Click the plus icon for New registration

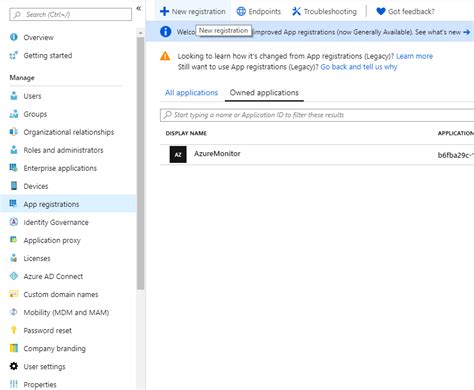pyautogui.click(x=164, y=11)
